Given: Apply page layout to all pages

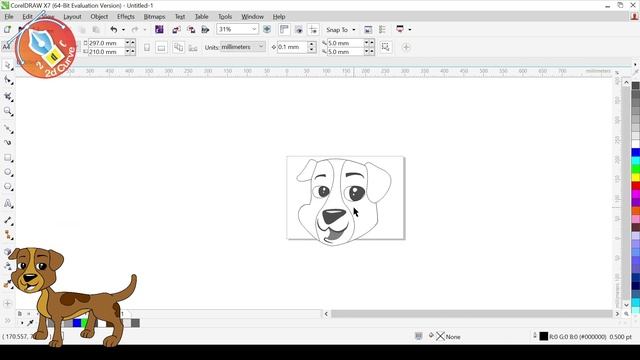Looking at the screenshot, I should pyautogui.click(x=178, y=47).
